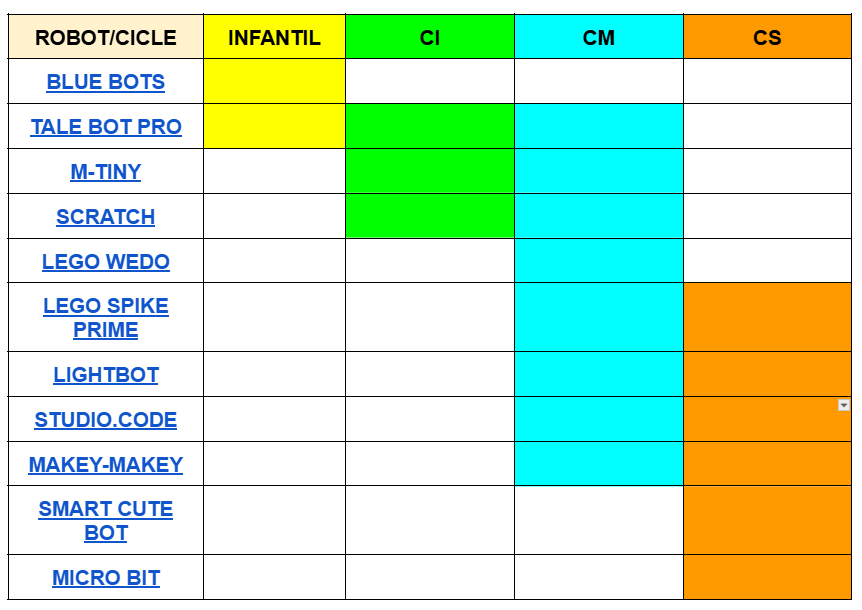Click the cyan CM header cell
862x610 pixels.
pos(598,38)
